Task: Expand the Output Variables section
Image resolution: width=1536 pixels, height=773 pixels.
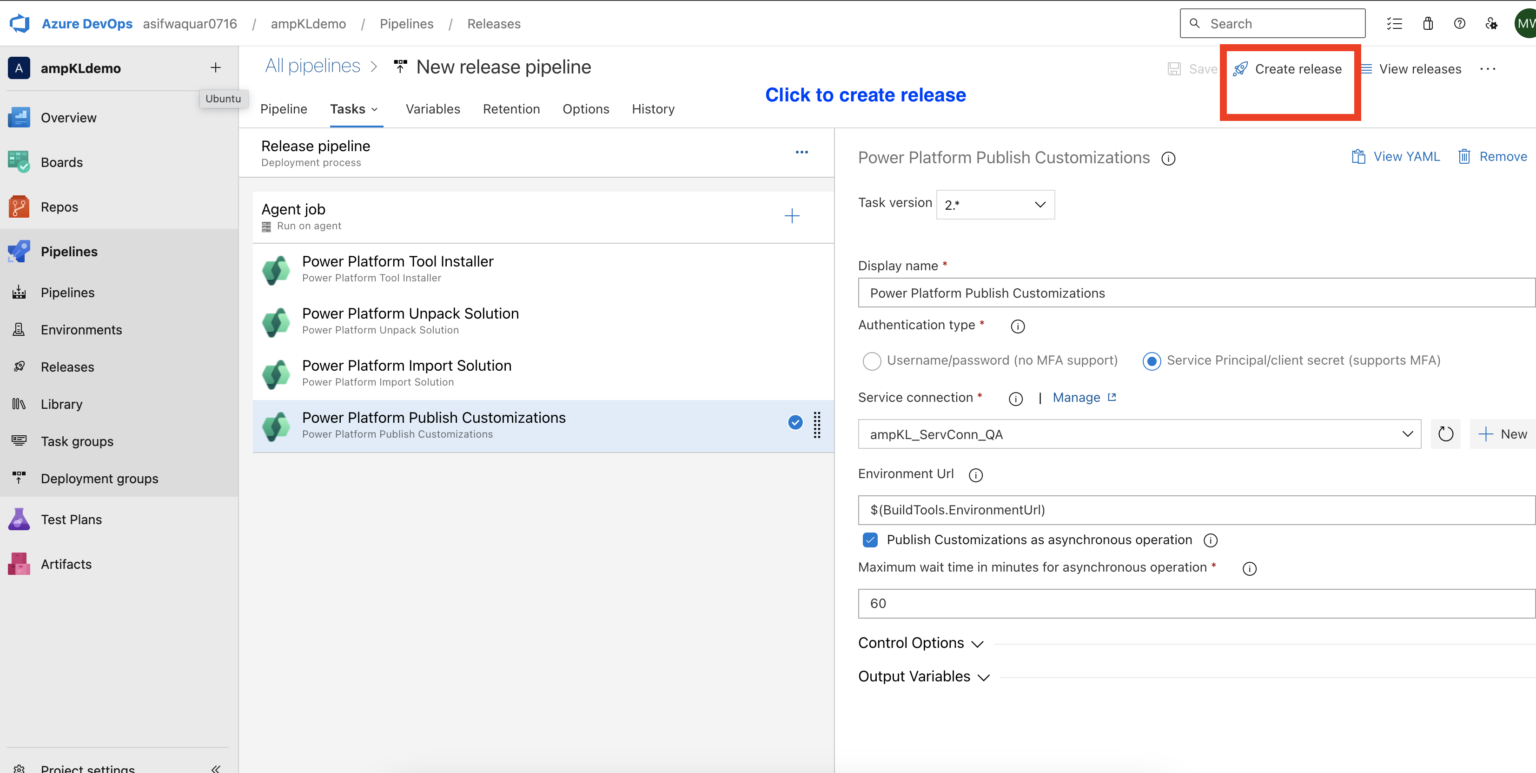Action: click(x=924, y=677)
